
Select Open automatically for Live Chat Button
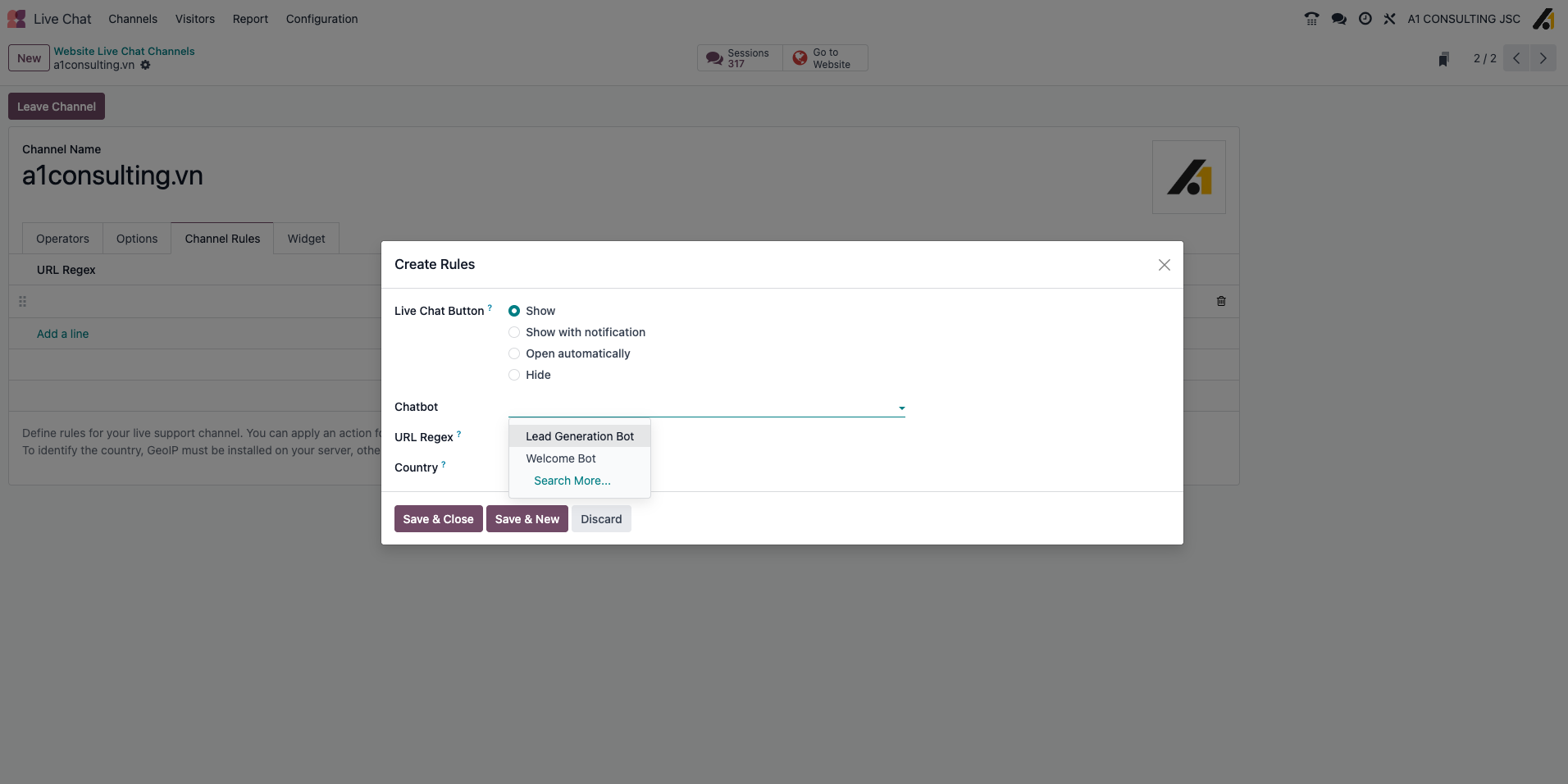[513, 353]
